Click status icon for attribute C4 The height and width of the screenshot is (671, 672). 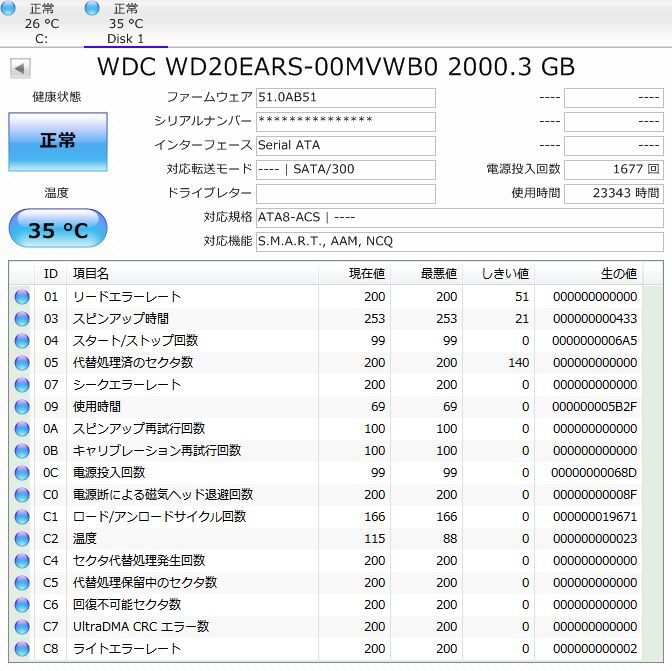(22, 561)
